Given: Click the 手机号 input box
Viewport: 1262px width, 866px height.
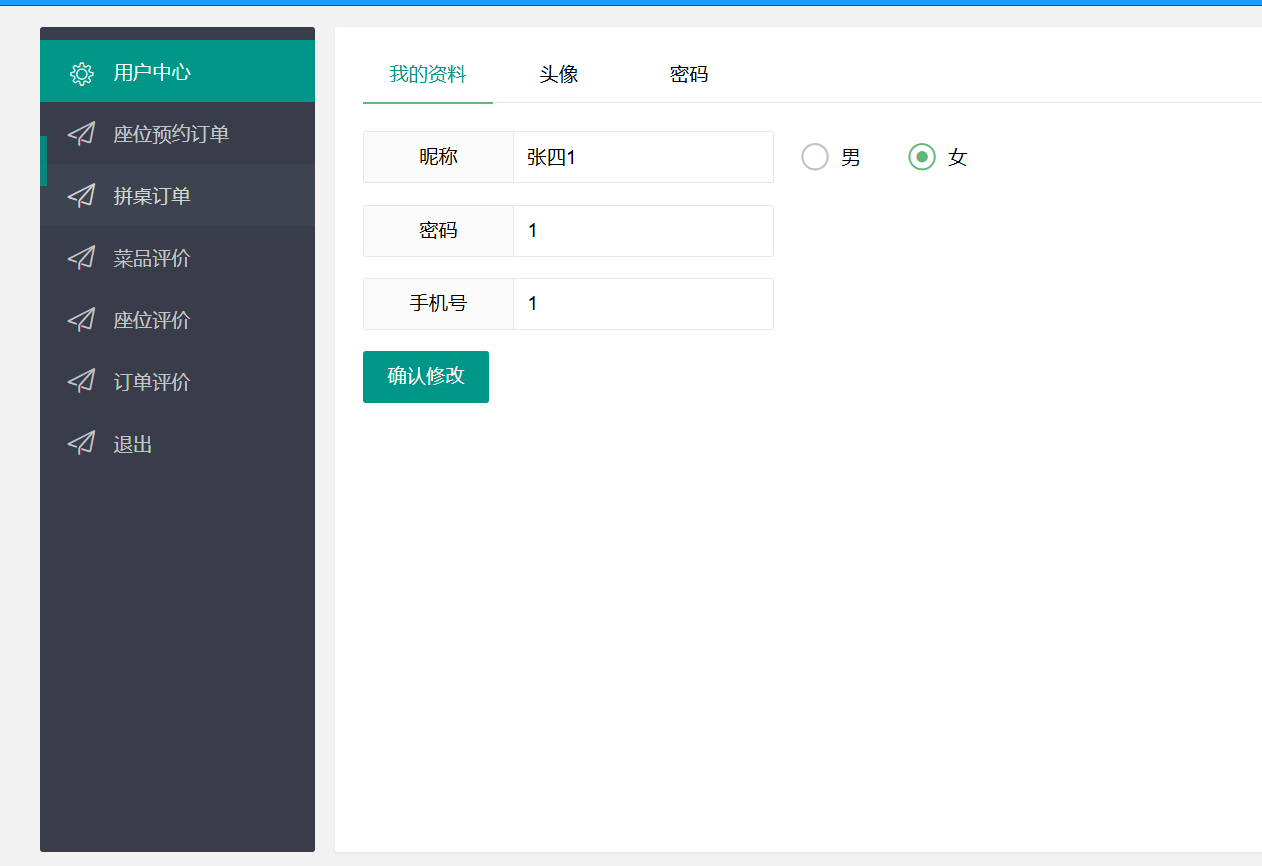Looking at the screenshot, I should pyautogui.click(x=642, y=304).
